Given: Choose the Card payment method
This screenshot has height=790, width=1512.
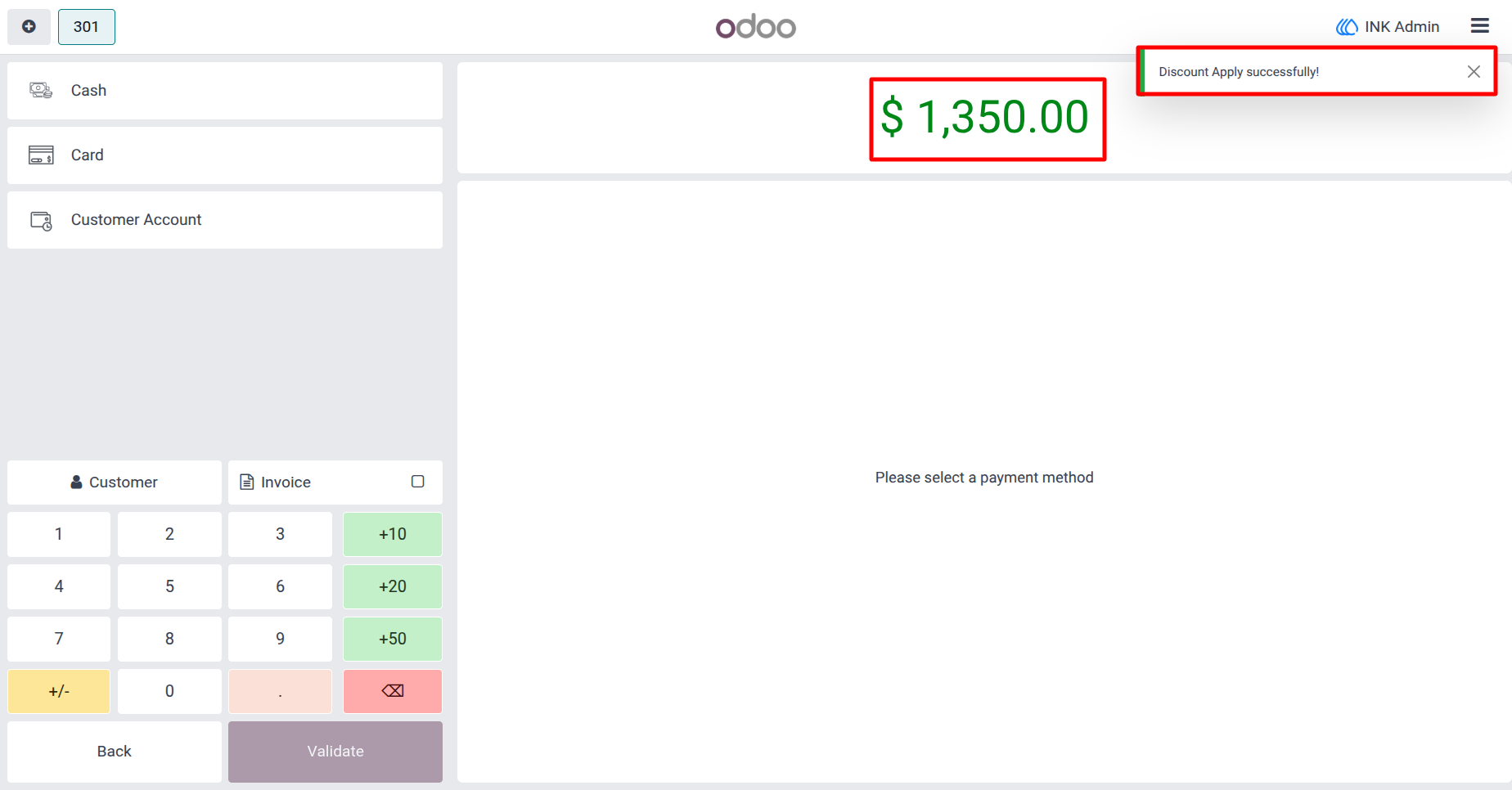Looking at the screenshot, I should tap(225, 155).
